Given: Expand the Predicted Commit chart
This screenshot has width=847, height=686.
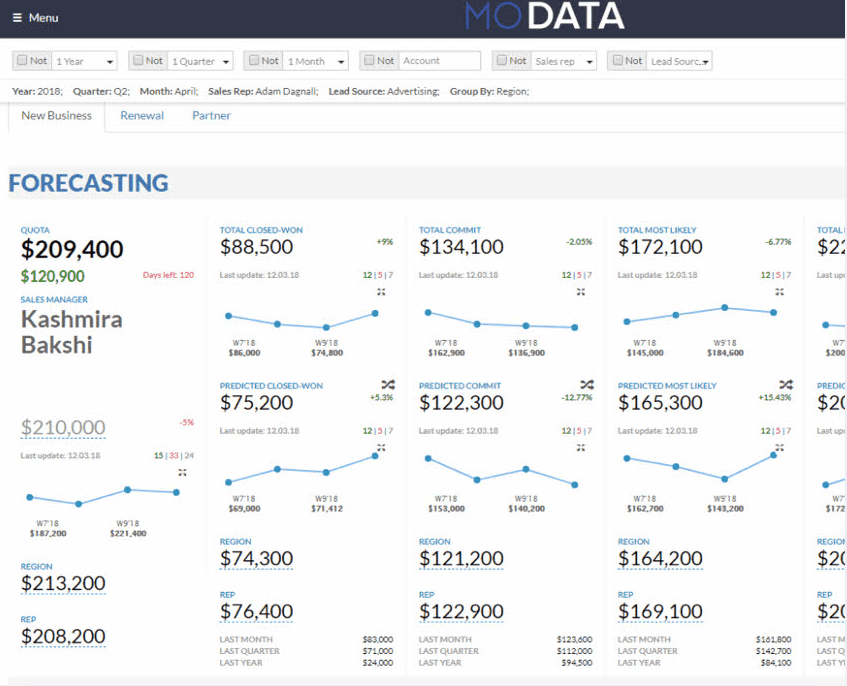Looking at the screenshot, I should 581,448.
